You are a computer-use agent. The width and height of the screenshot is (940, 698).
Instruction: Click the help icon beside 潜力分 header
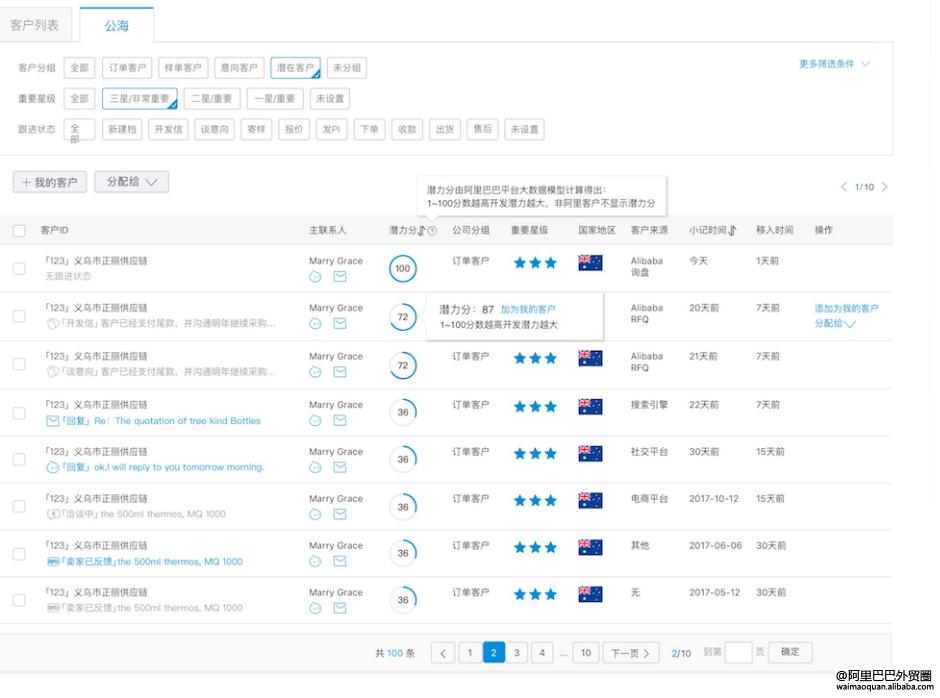(x=432, y=231)
